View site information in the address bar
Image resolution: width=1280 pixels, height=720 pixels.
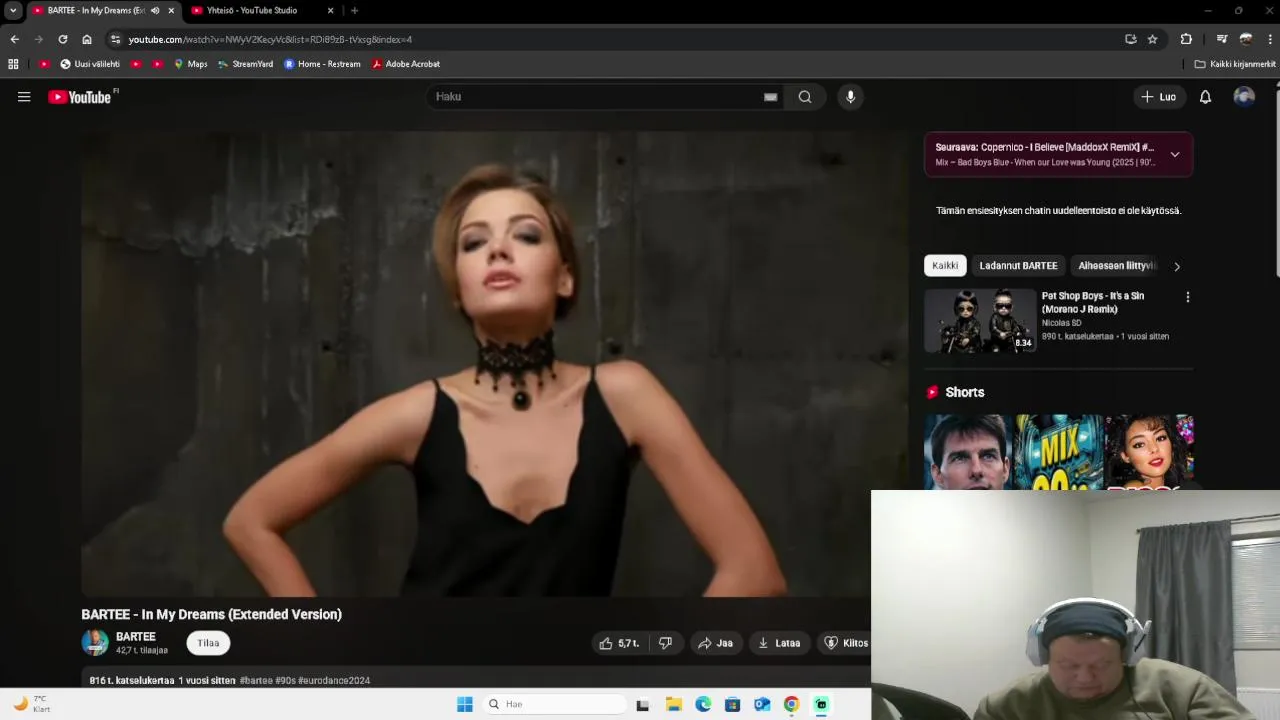point(115,39)
